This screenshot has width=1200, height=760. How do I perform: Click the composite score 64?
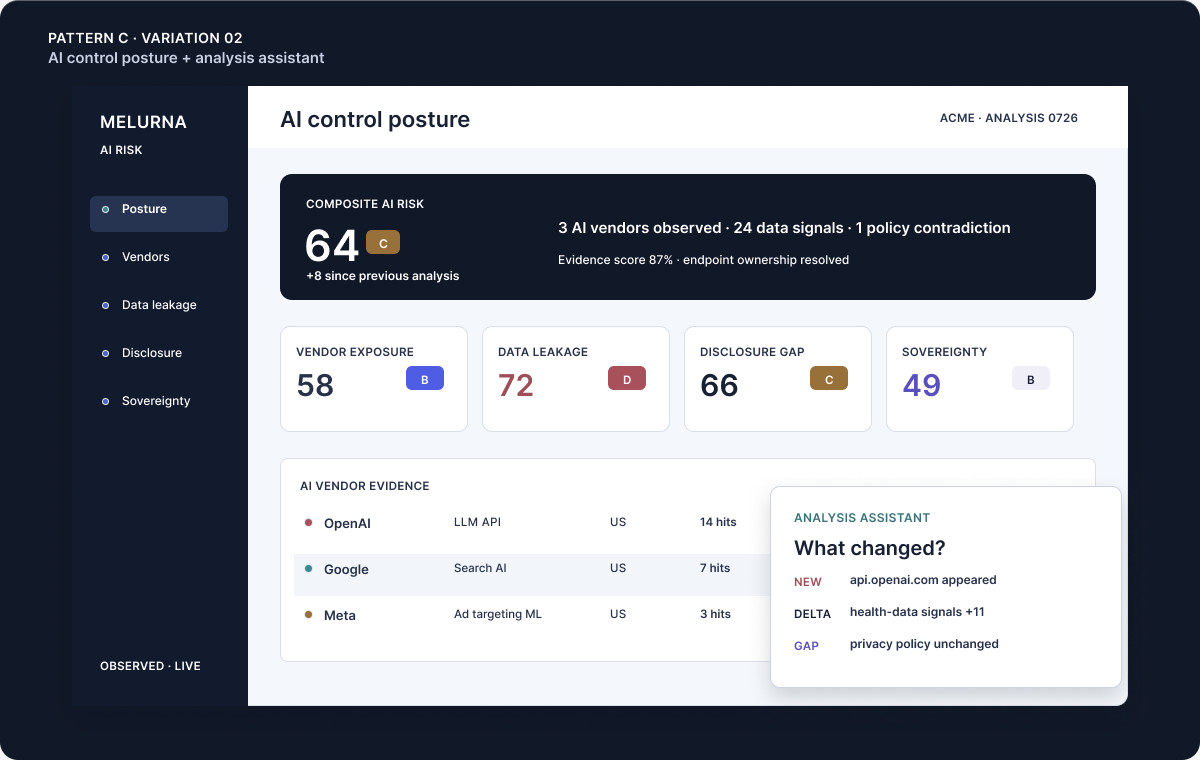(x=332, y=245)
